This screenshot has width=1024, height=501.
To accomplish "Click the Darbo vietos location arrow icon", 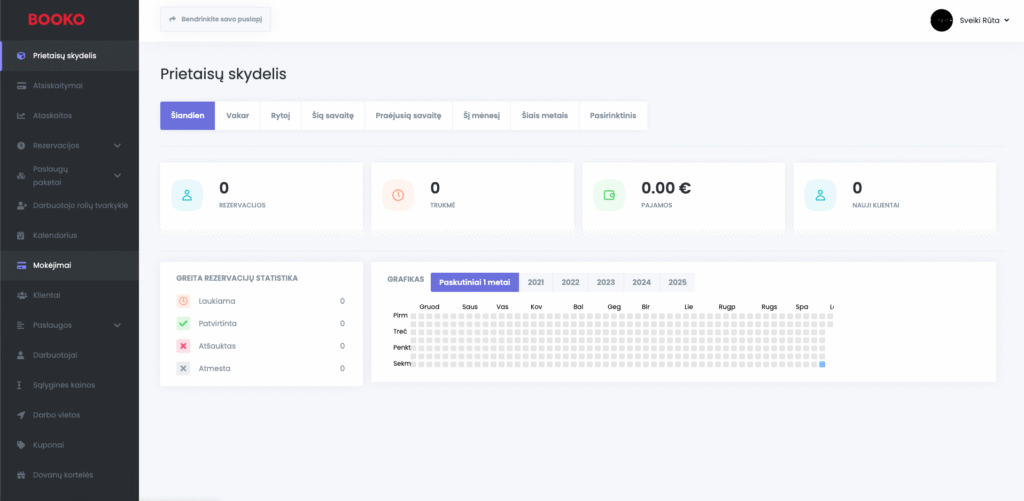I will pos(22,414).
